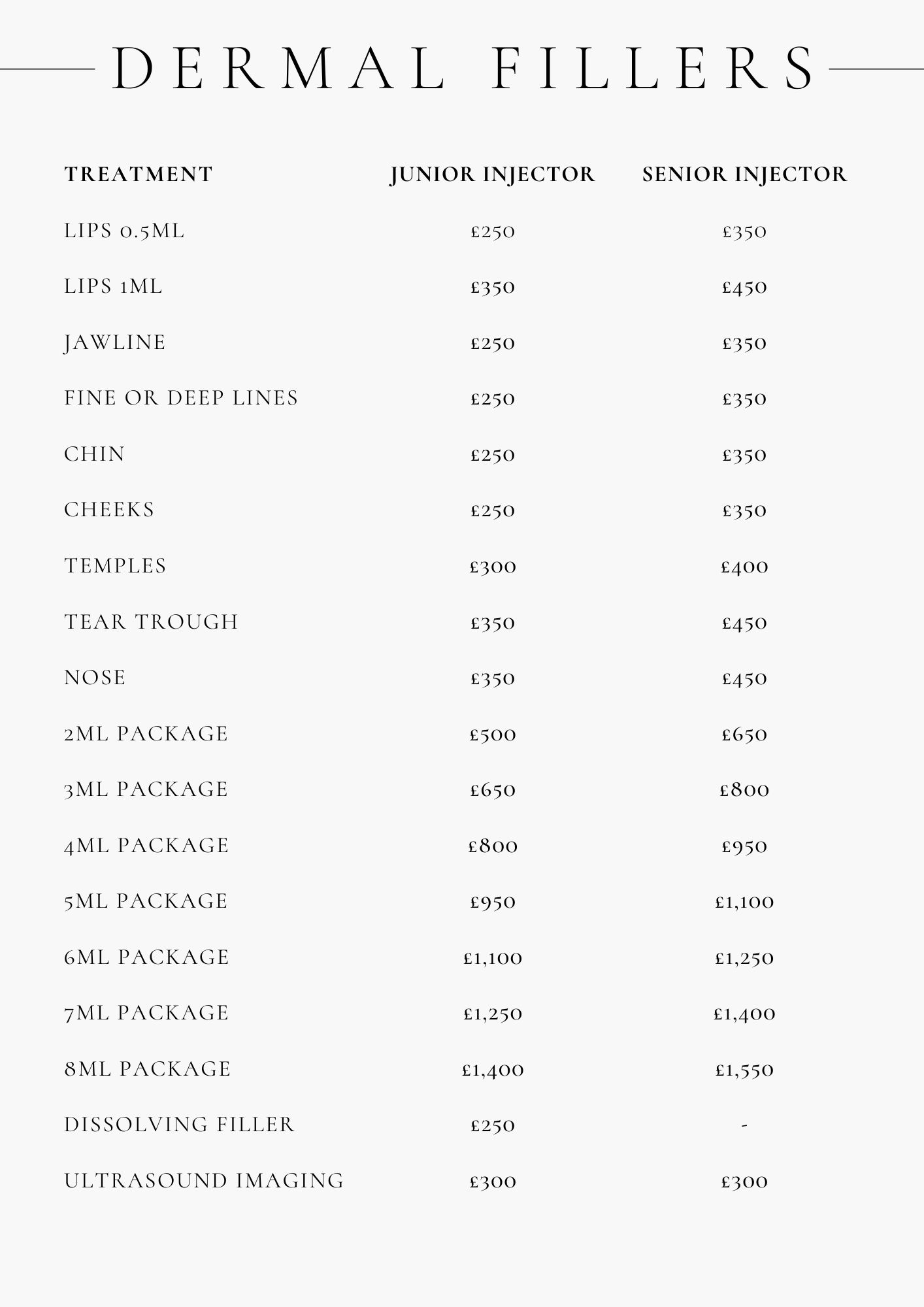This screenshot has width=924, height=1307.
Task: Click the dash in the Dissolving Filler row
Action: point(744,1125)
